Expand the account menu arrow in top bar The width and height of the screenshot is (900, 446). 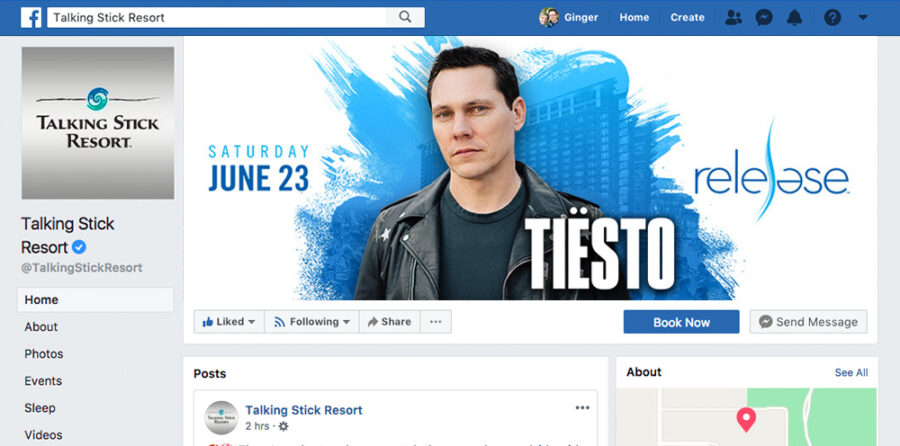(863, 17)
